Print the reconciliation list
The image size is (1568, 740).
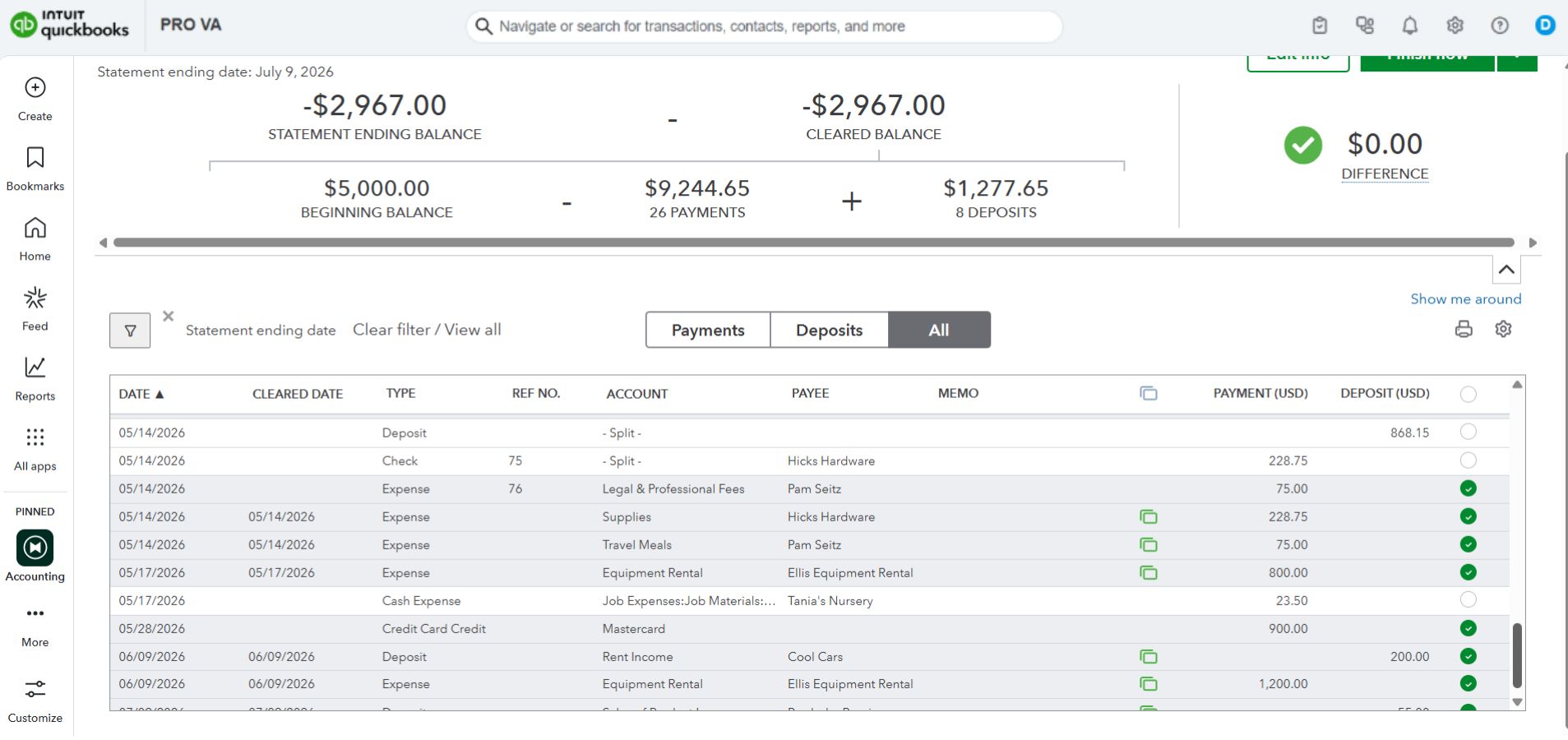coord(1464,330)
